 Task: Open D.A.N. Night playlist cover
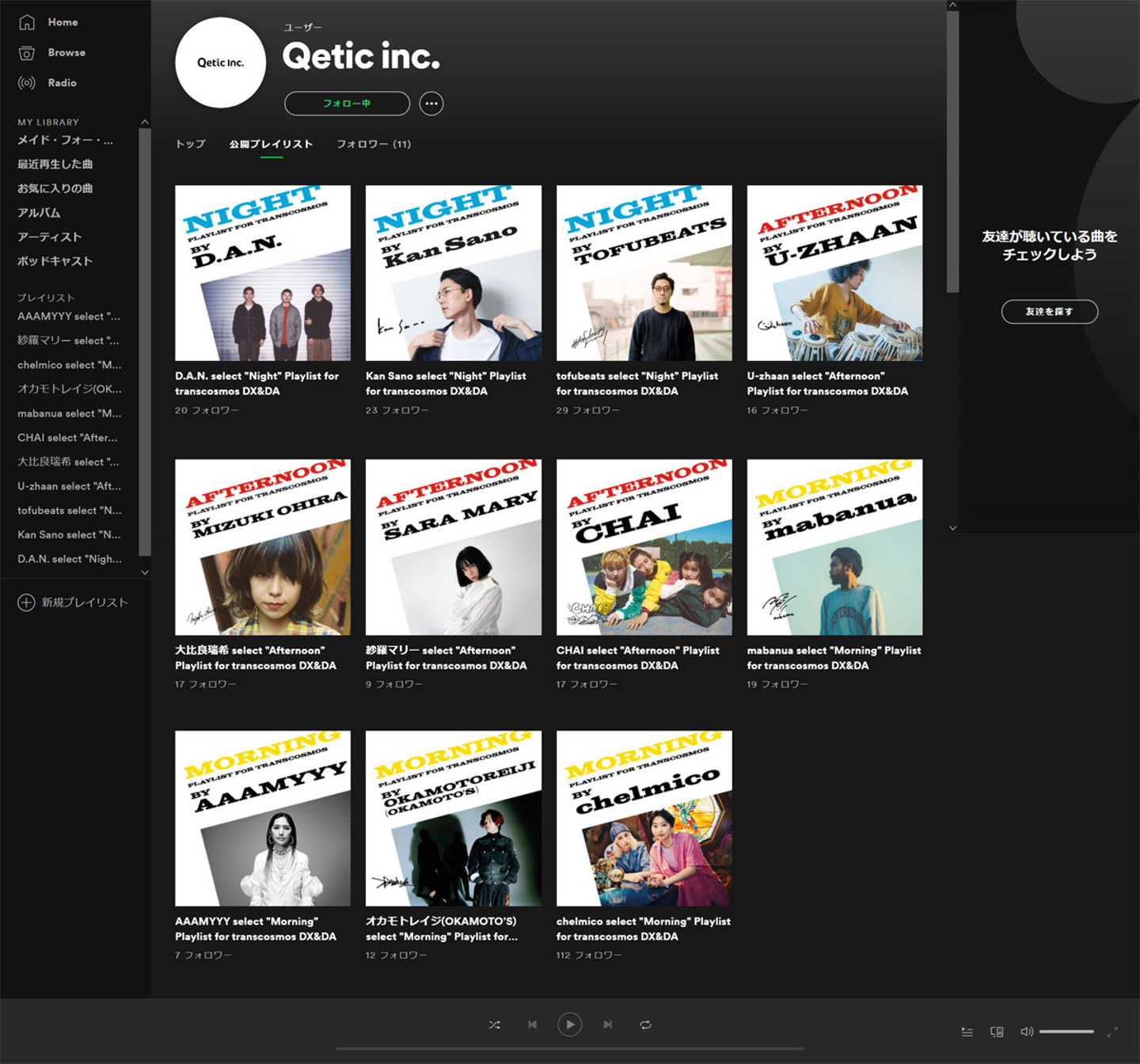point(263,273)
